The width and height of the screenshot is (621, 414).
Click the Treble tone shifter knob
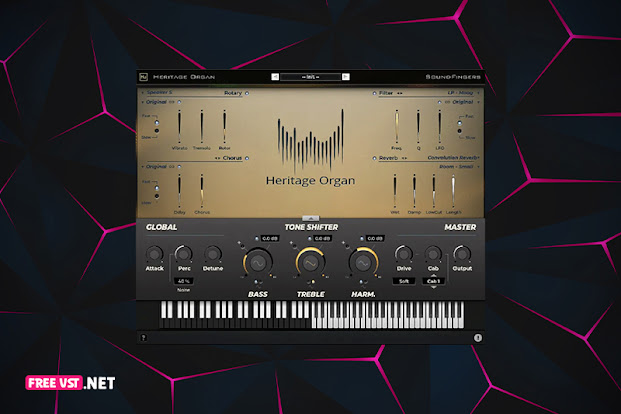pos(310,263)
